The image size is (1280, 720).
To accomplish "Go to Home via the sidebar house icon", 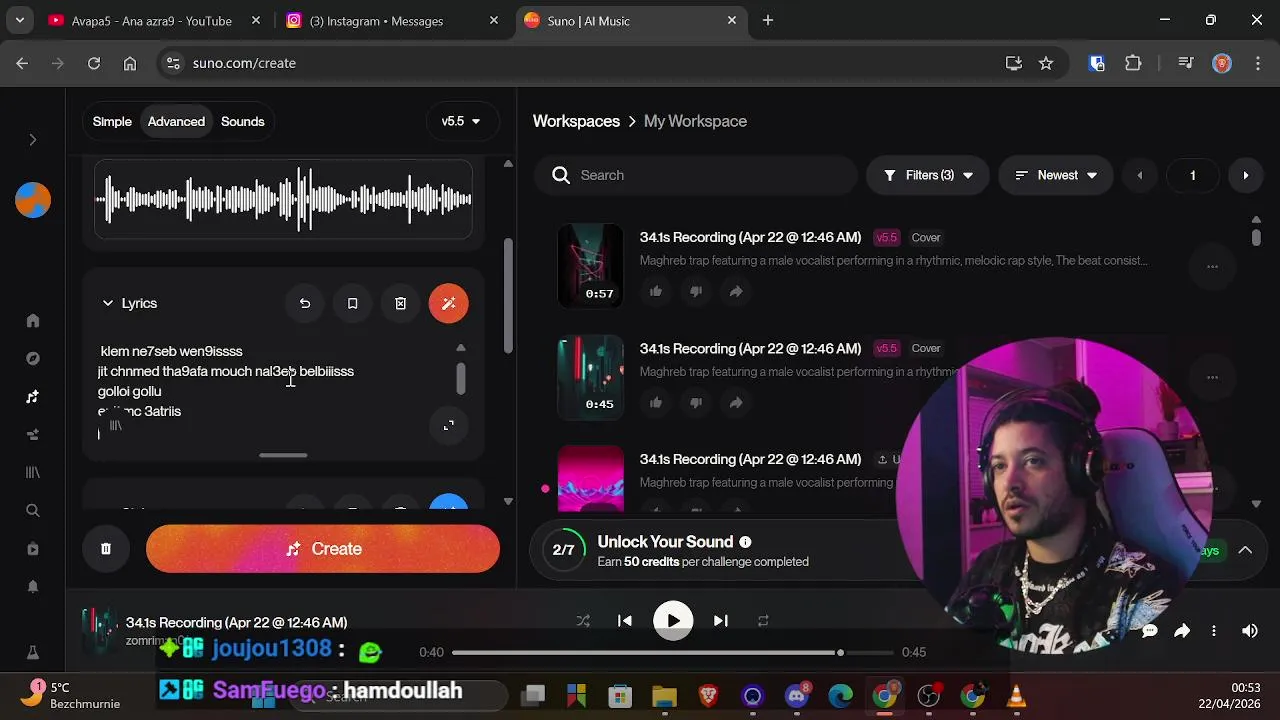I will click(x=33, y=321).
